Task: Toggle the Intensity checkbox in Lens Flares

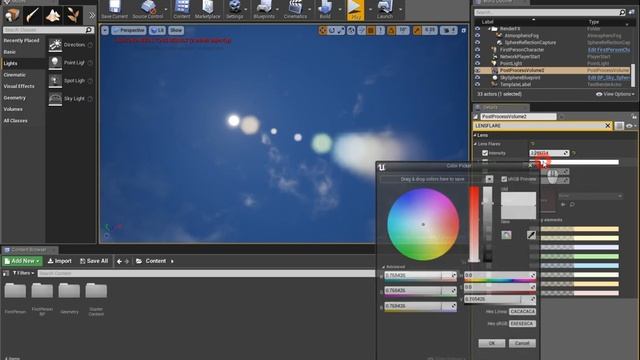Action: click(485, 153)
